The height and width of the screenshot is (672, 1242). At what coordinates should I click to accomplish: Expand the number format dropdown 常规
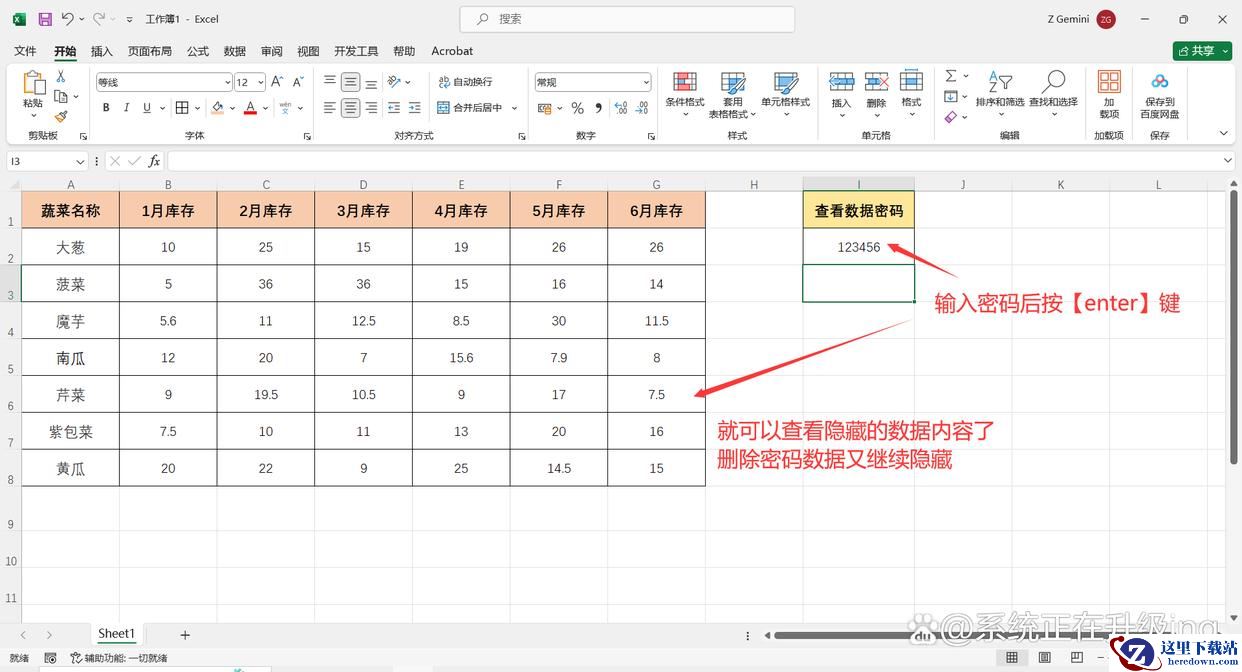[646, 83]
